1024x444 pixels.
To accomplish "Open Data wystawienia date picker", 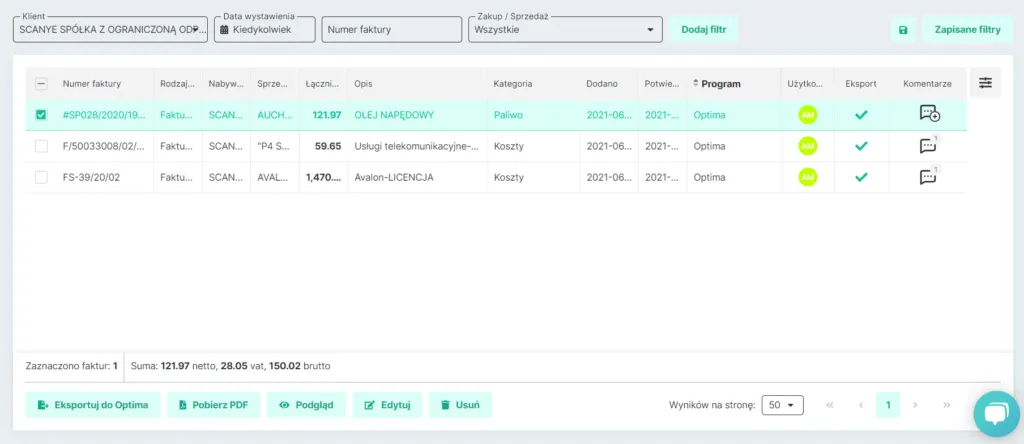I will [x=265, y=29].
